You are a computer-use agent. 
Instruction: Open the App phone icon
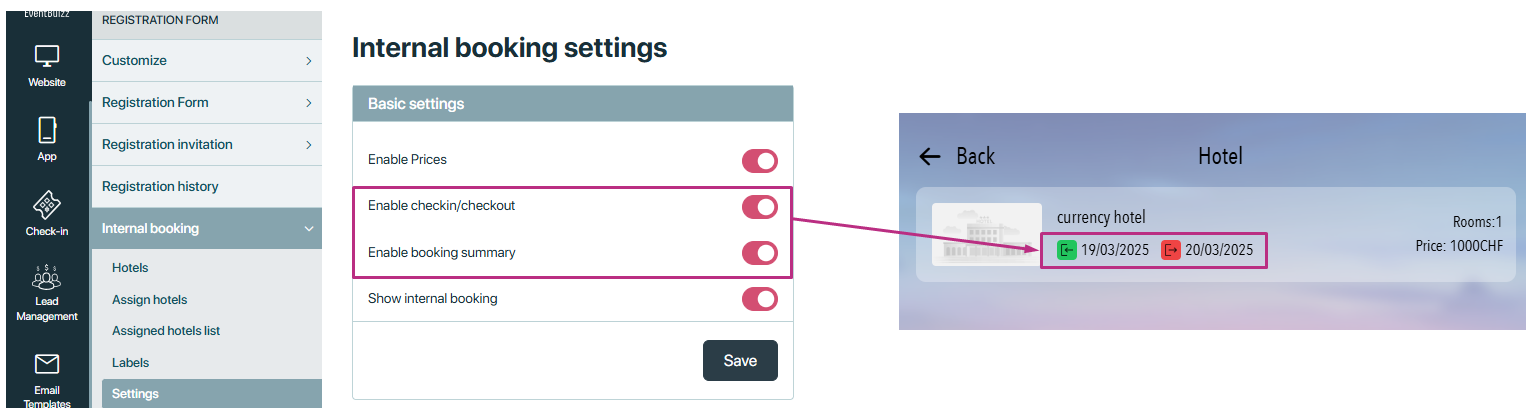(x=47, y=131)
